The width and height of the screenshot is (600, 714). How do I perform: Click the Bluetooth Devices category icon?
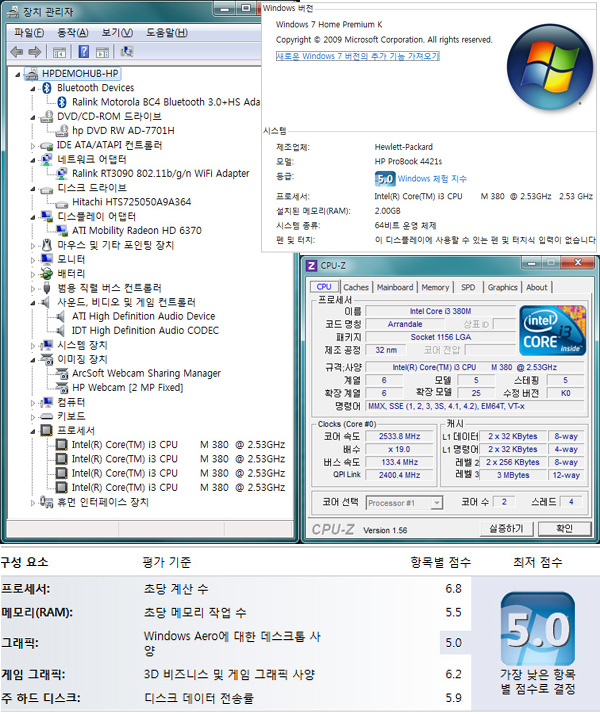(x=47, y=88)
